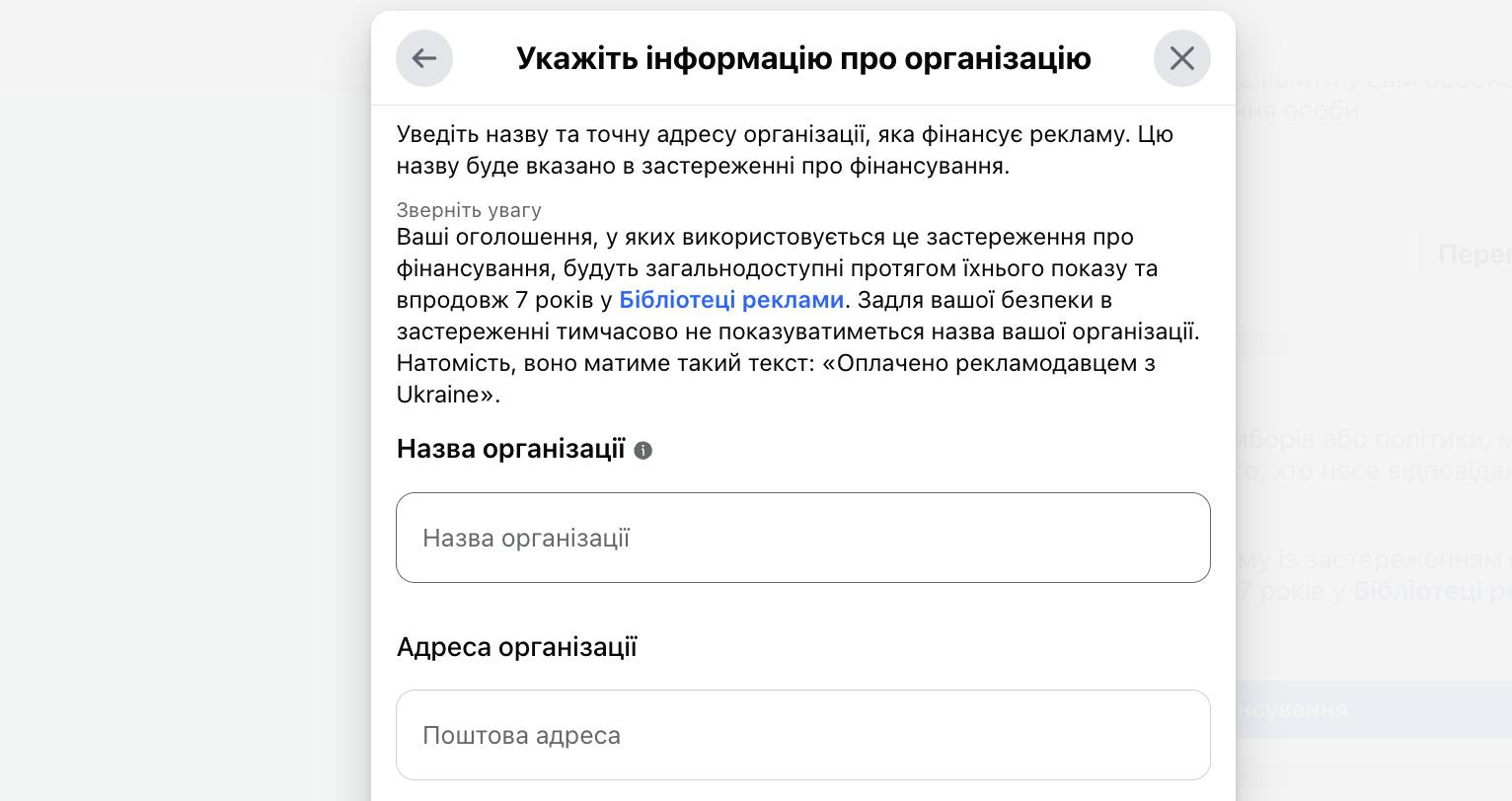Click the Адреса організації heading label
The image size is (1512, 801).
(x=517, y=647)
